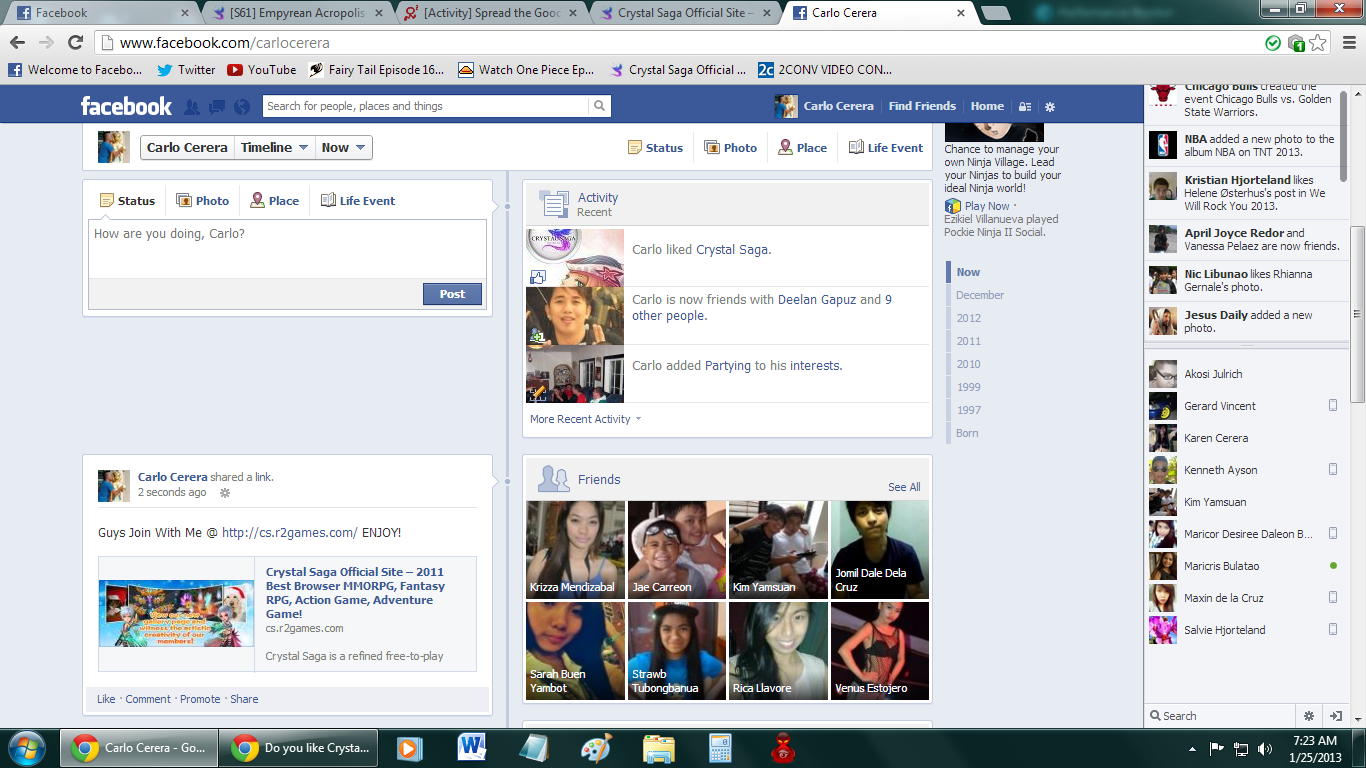Click See All friends link
1366x768 pixels.
[x=904, y=487]
